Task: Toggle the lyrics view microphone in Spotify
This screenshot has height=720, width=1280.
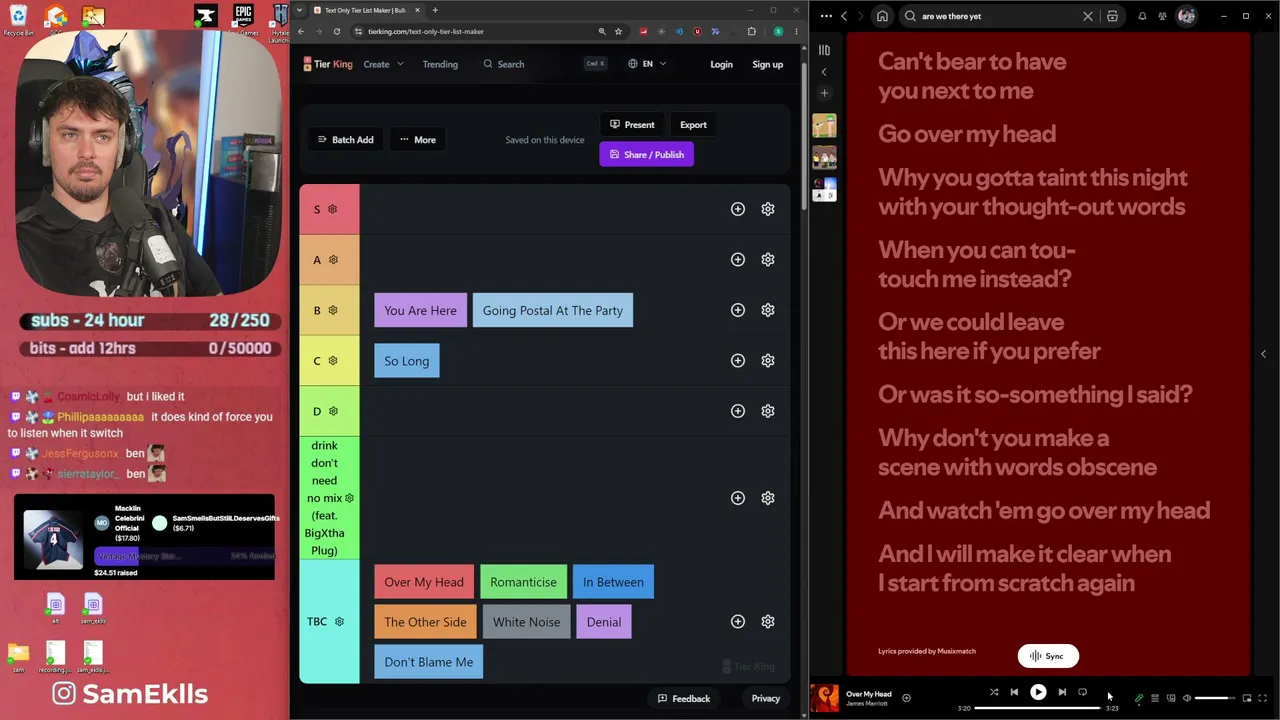Action: tap(1139, 698)
